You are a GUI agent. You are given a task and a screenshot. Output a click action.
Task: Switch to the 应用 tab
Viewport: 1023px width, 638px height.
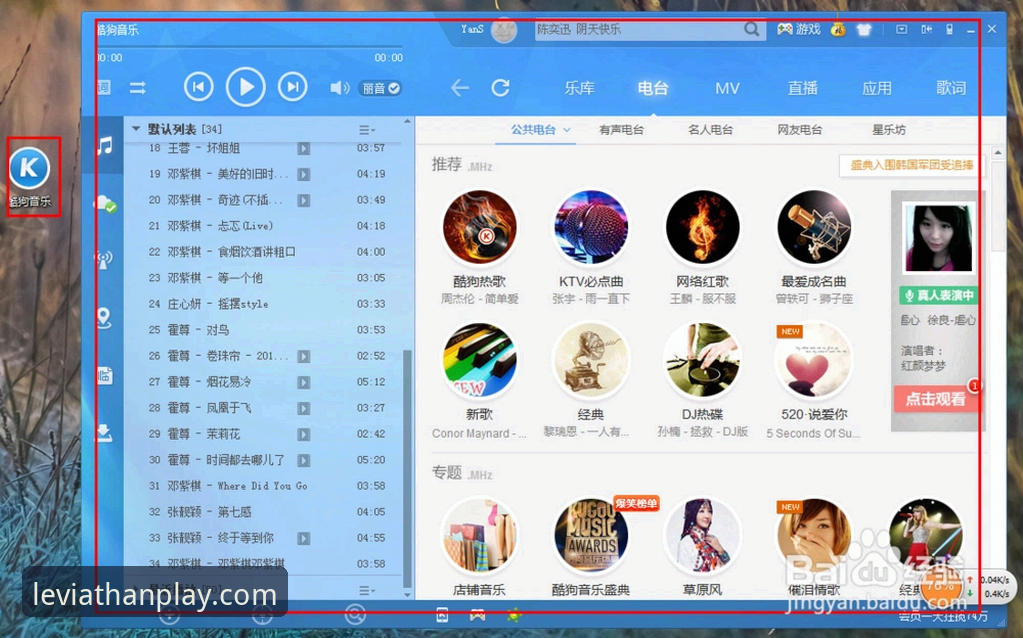pyautogui.click(x=877, y=88)
